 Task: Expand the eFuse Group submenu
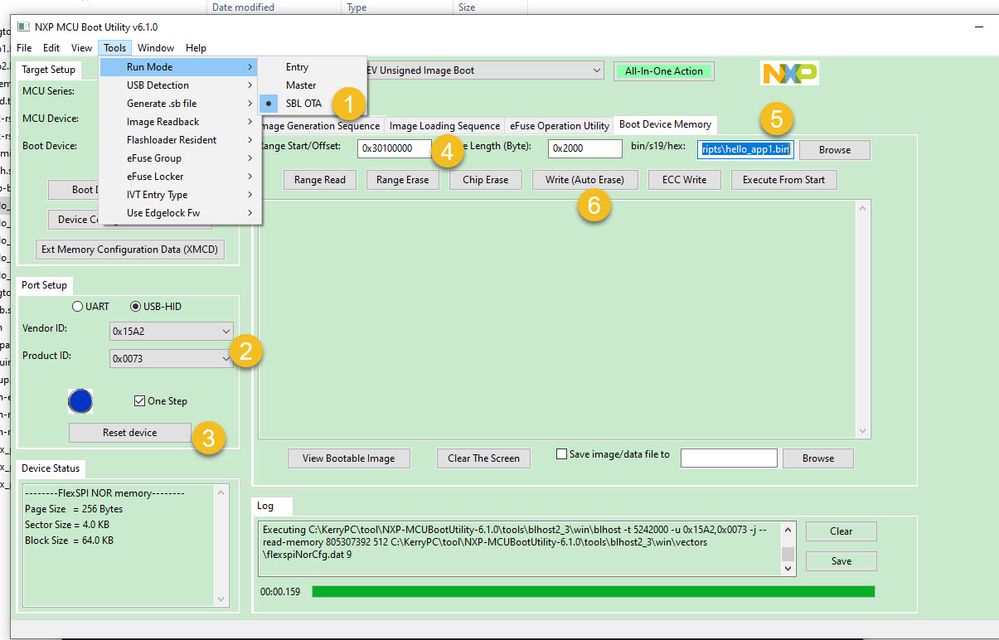(x=180, y=158)
